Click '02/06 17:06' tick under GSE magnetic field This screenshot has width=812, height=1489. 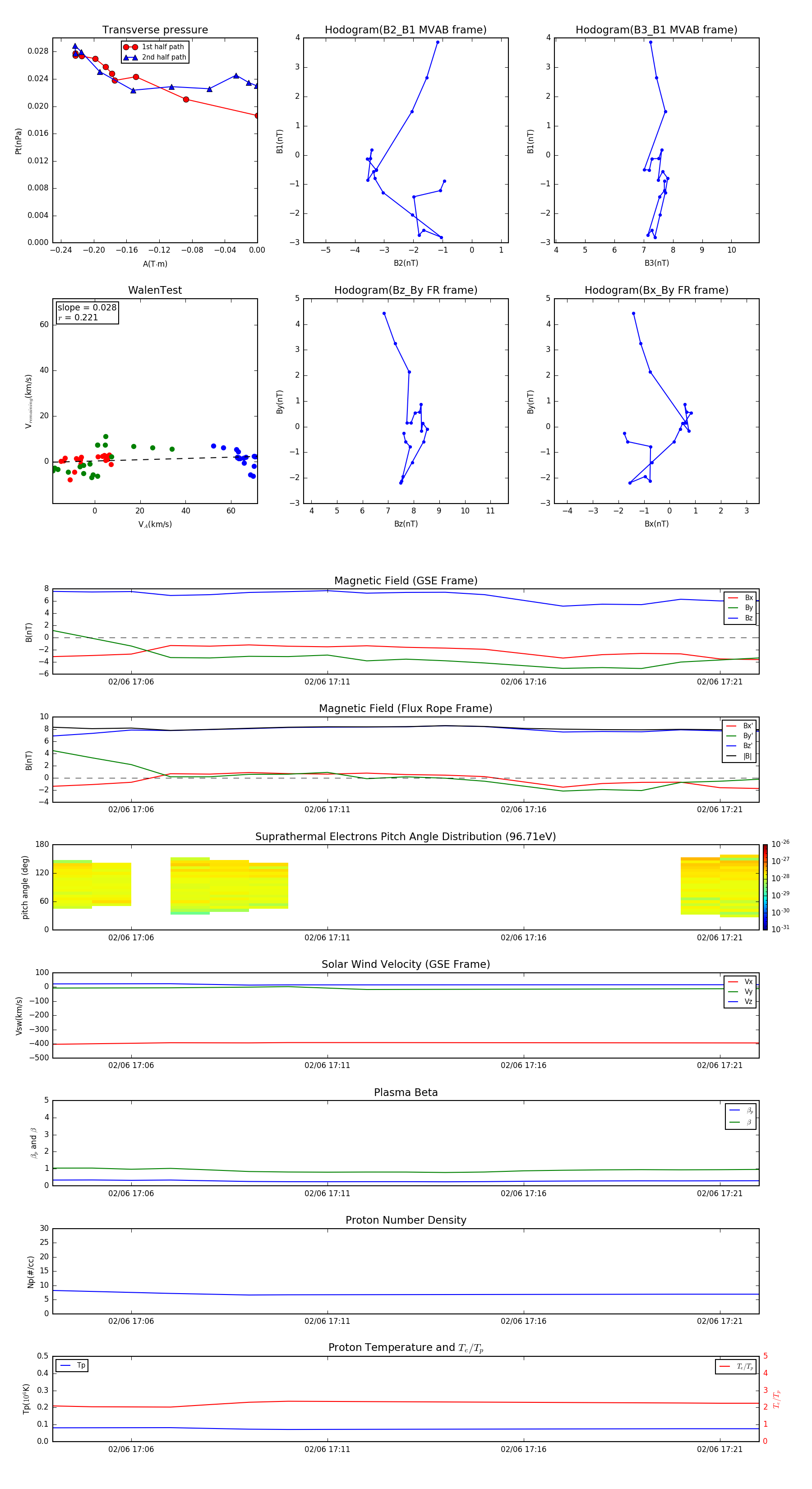(131, 682)
